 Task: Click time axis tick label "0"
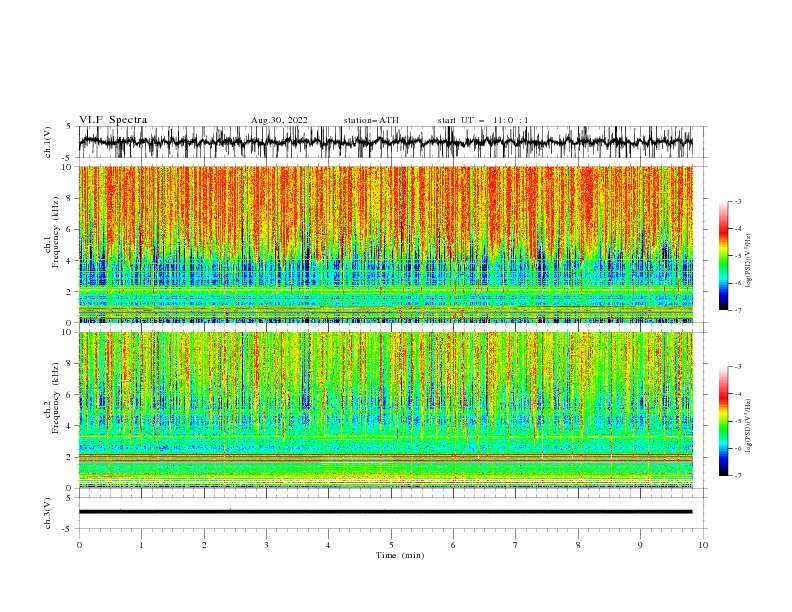[79, 545]
